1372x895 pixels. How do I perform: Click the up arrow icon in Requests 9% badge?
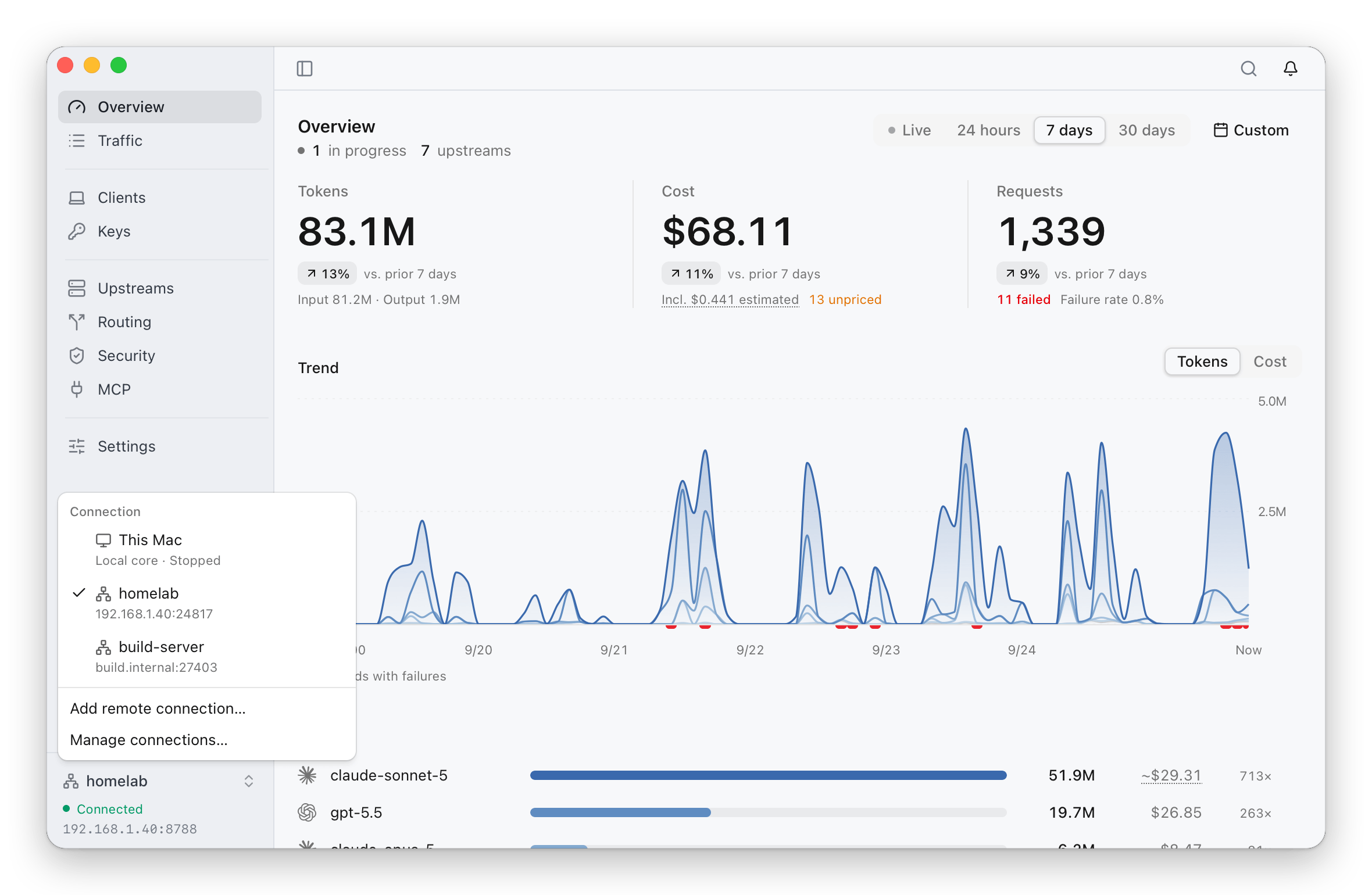pos(1010,274)
